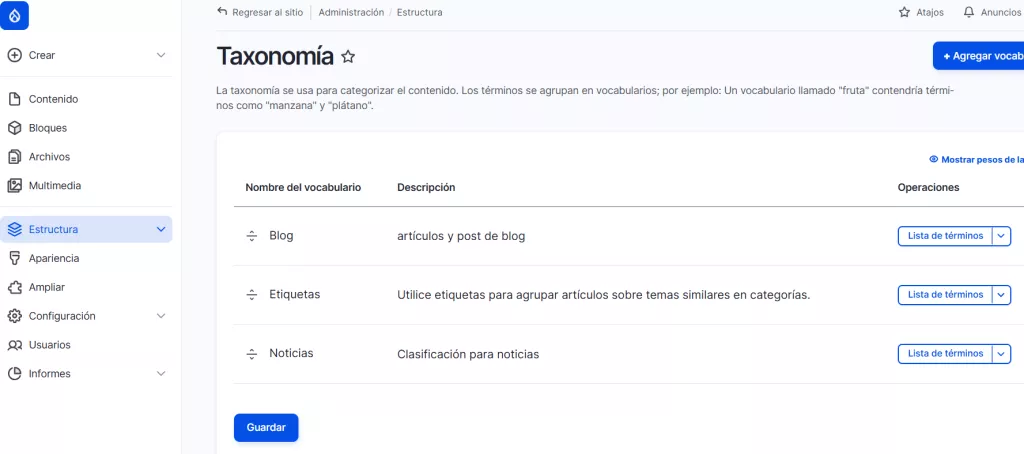Click the Bloques cube icon

[x=14, y=128]
